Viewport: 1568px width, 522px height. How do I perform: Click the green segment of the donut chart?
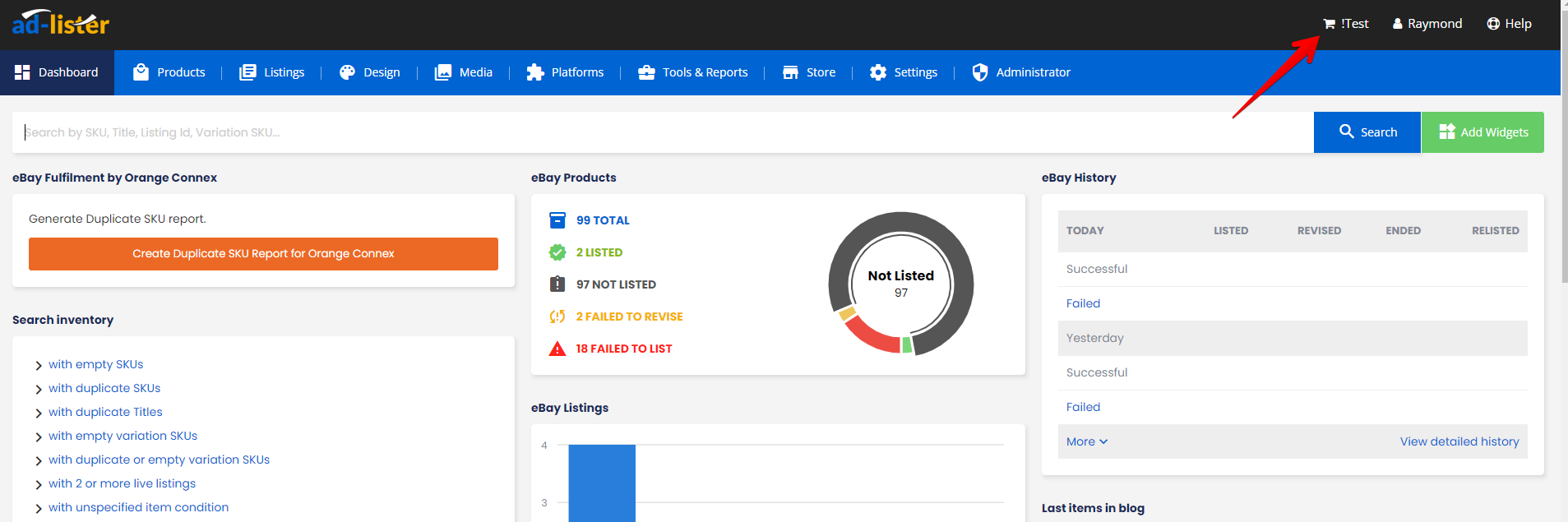click(907, 345)
